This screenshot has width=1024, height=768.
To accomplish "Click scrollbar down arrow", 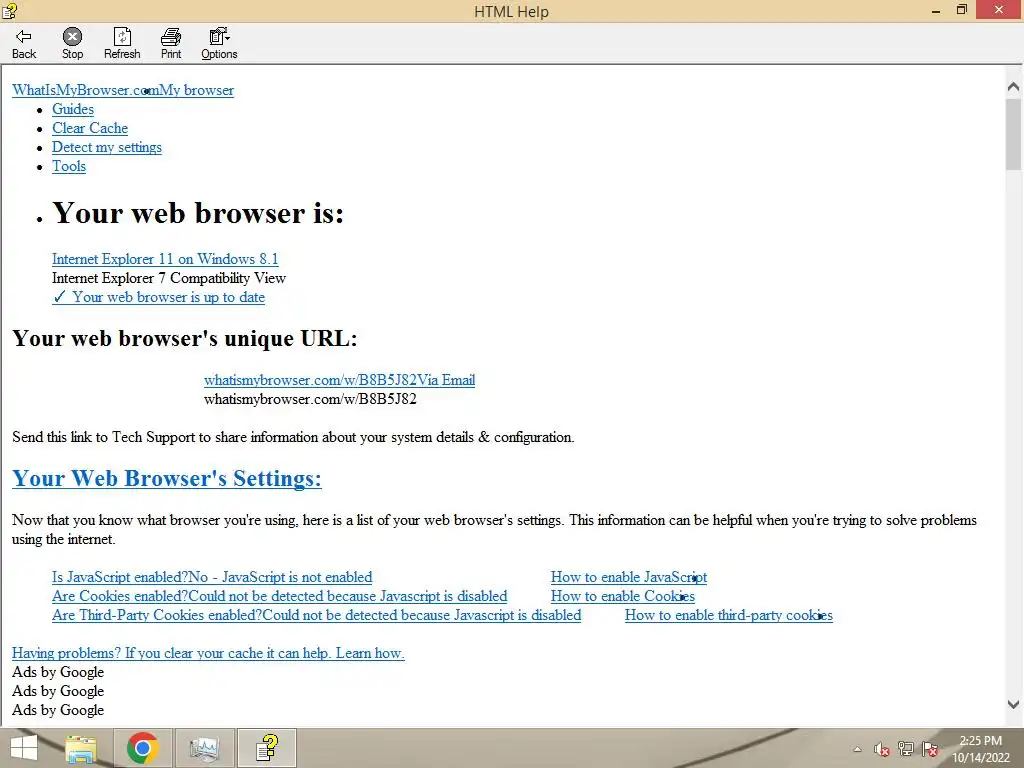I will 1014,705.
